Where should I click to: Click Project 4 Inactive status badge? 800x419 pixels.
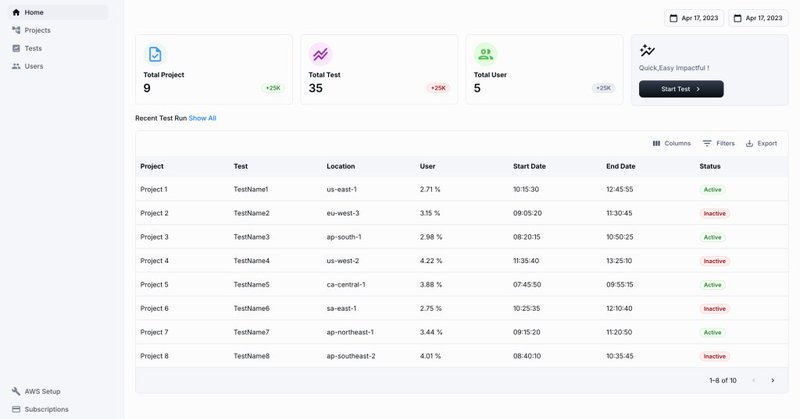[x=715, y=261]
